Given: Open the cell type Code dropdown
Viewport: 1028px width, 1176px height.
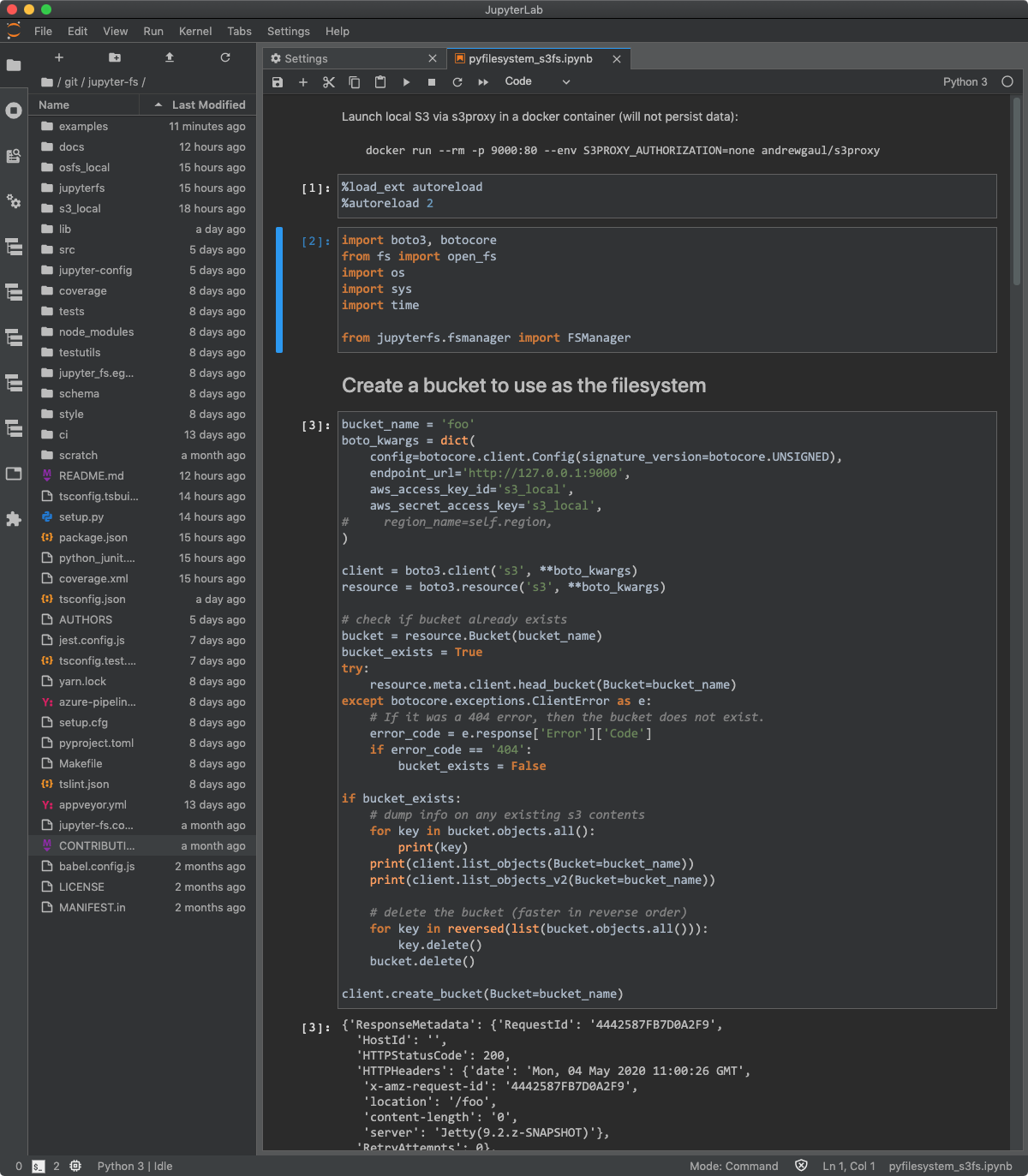Looking at the screenshot, I should click(537, 81).
